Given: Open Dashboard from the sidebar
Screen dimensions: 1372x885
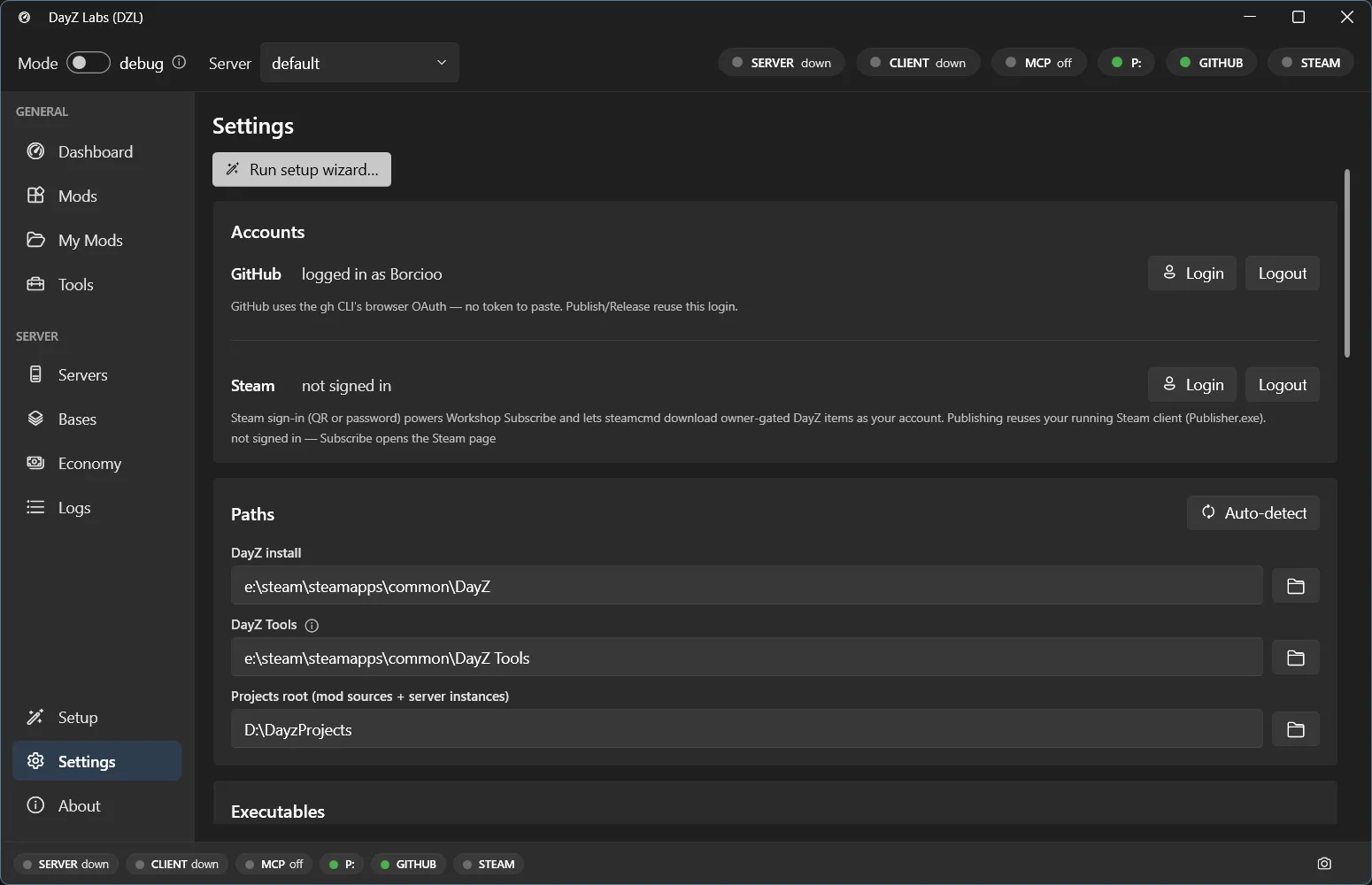Looking at the screenshot, I should point(97,151).
